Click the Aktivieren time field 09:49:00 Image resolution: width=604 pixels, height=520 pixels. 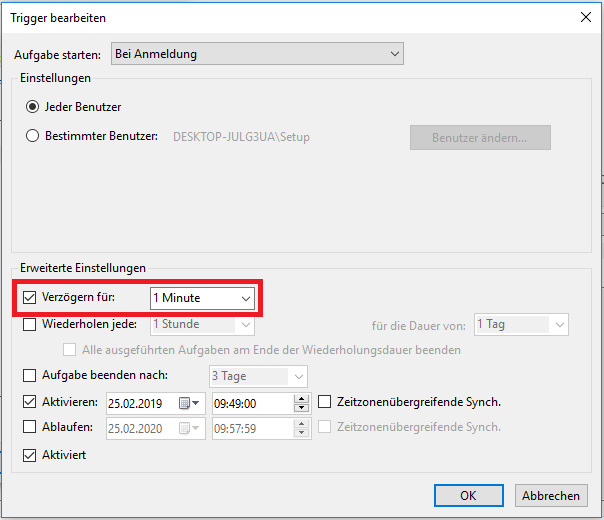point(250,403)
